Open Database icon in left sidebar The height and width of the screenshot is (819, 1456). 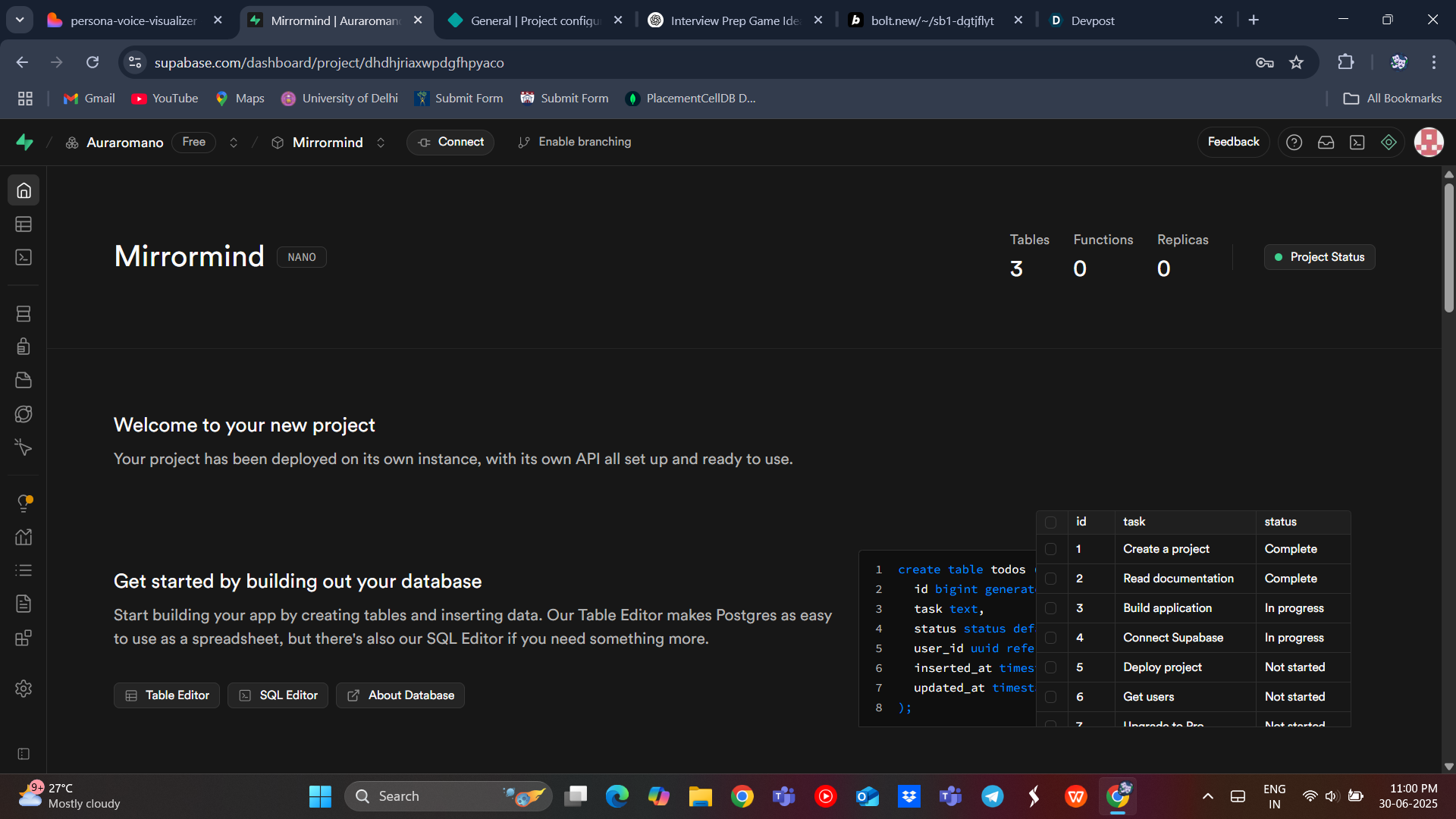click(x=24, y=314)
